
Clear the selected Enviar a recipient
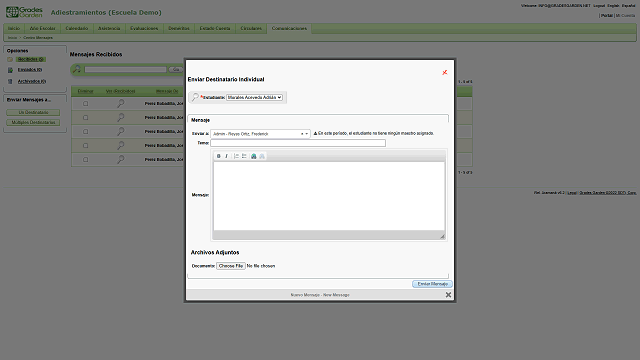click(x=302, y=134)
